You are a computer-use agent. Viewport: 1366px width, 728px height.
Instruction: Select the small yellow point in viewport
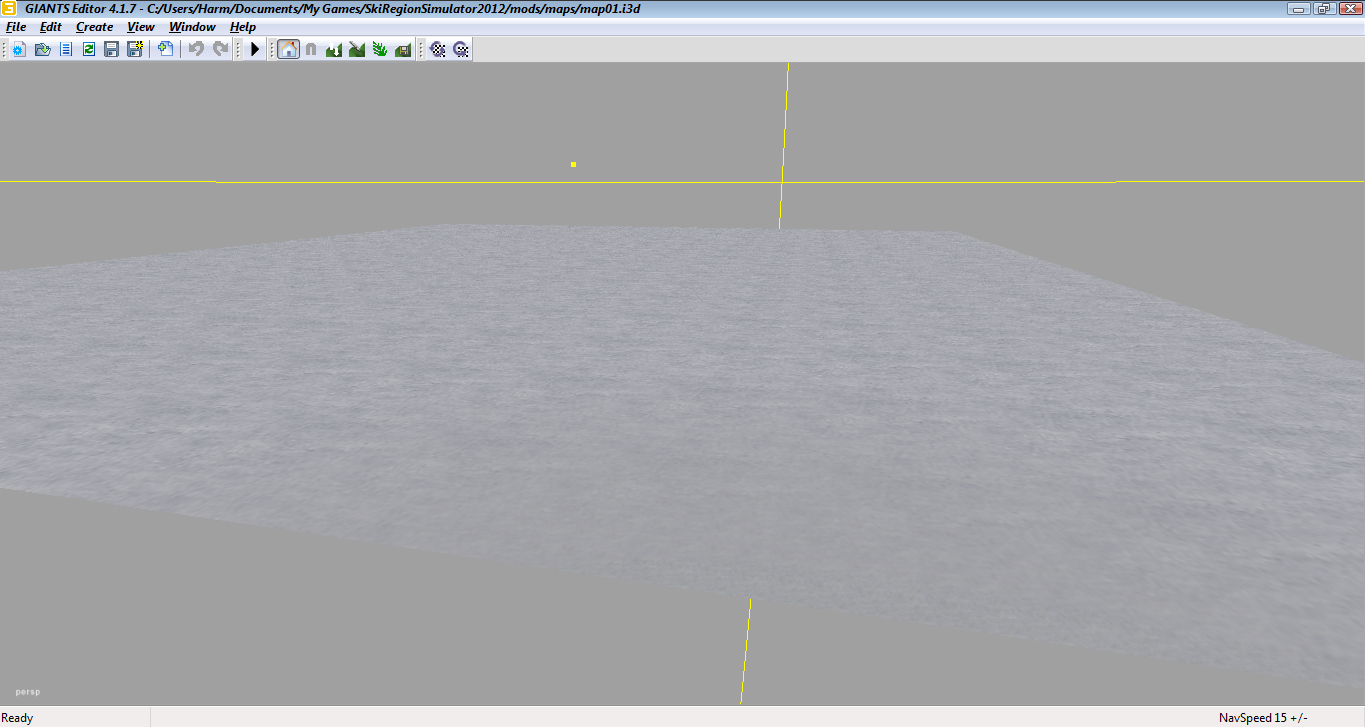[x=573, y=164]
